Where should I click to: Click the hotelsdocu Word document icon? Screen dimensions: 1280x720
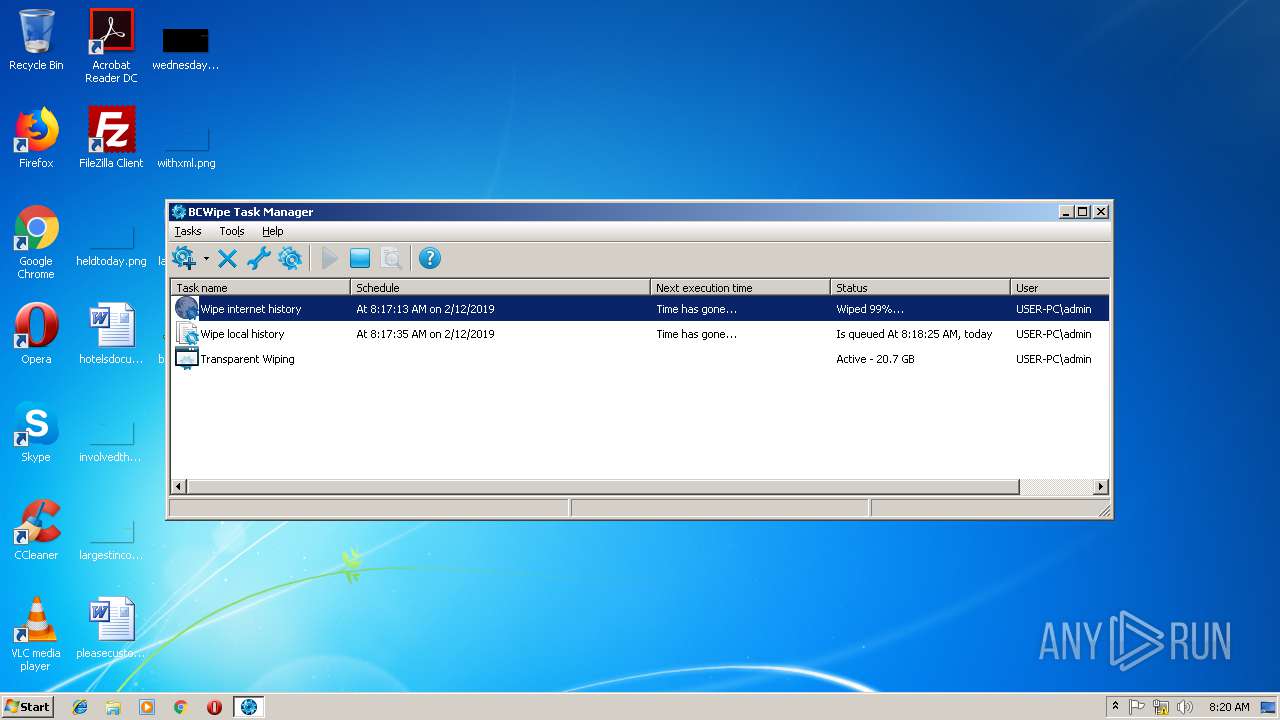[x=111, y=334]
